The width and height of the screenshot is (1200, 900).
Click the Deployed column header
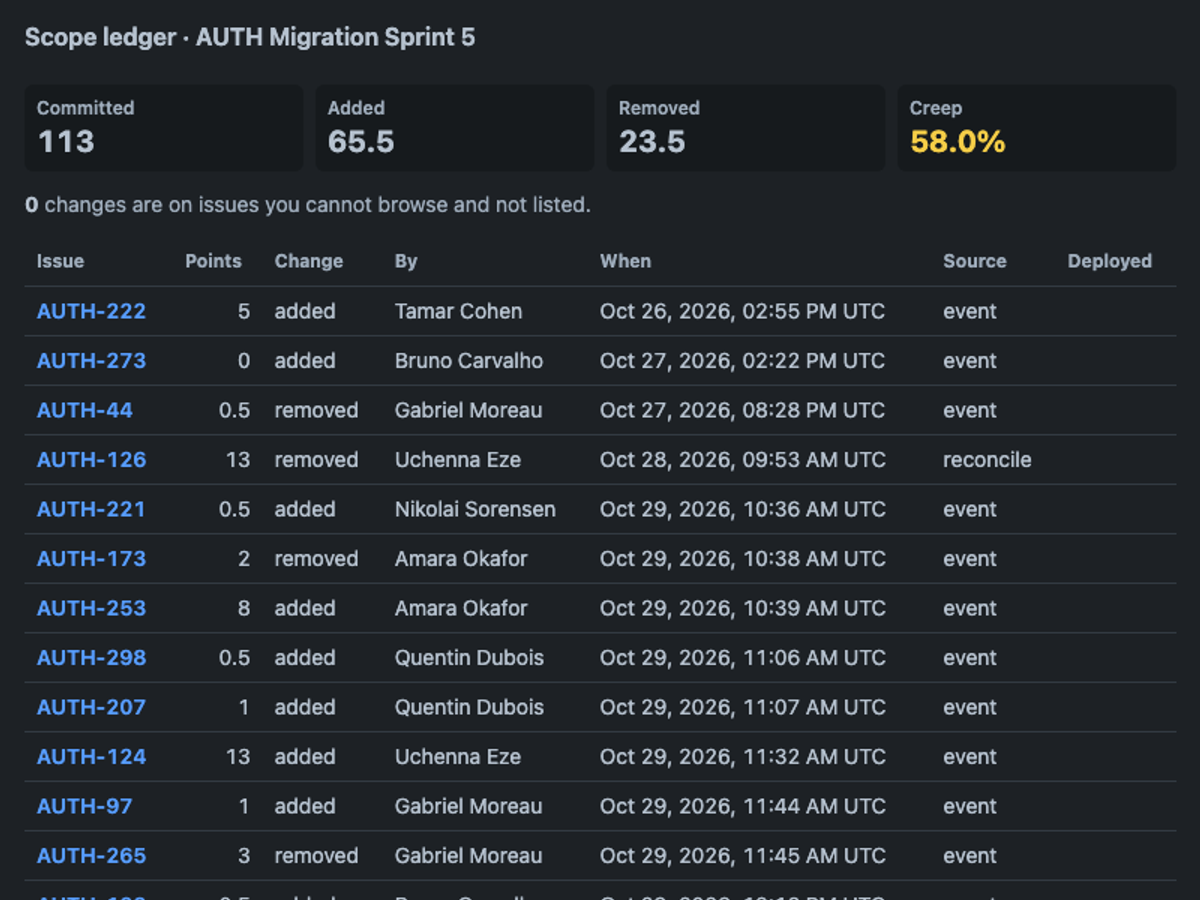click(1109, 261)
